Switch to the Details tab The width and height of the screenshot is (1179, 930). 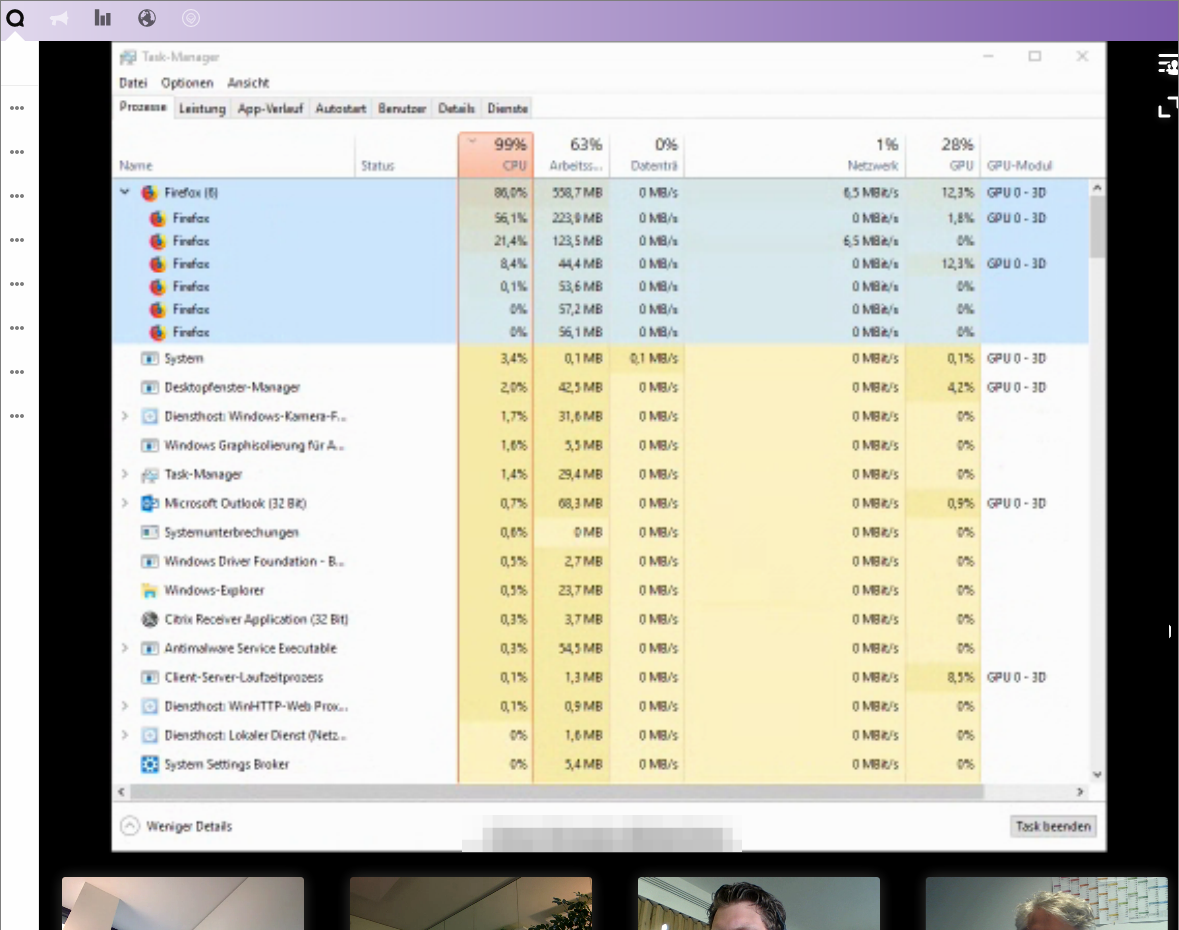456,109
